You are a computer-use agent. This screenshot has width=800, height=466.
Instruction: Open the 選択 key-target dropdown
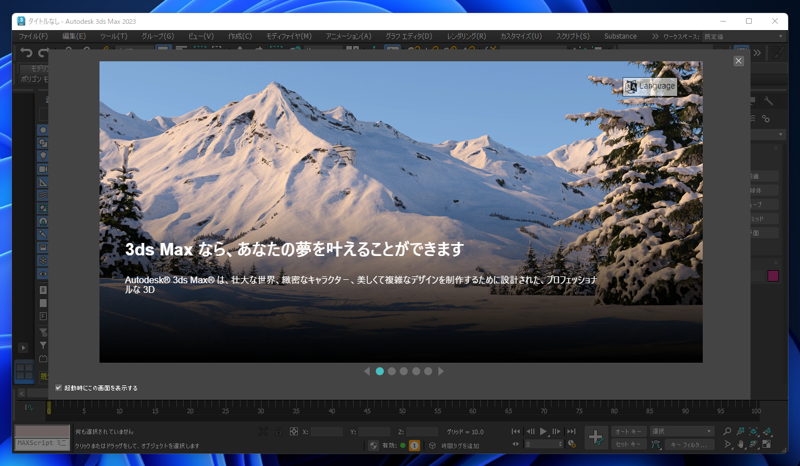point(682,432)
